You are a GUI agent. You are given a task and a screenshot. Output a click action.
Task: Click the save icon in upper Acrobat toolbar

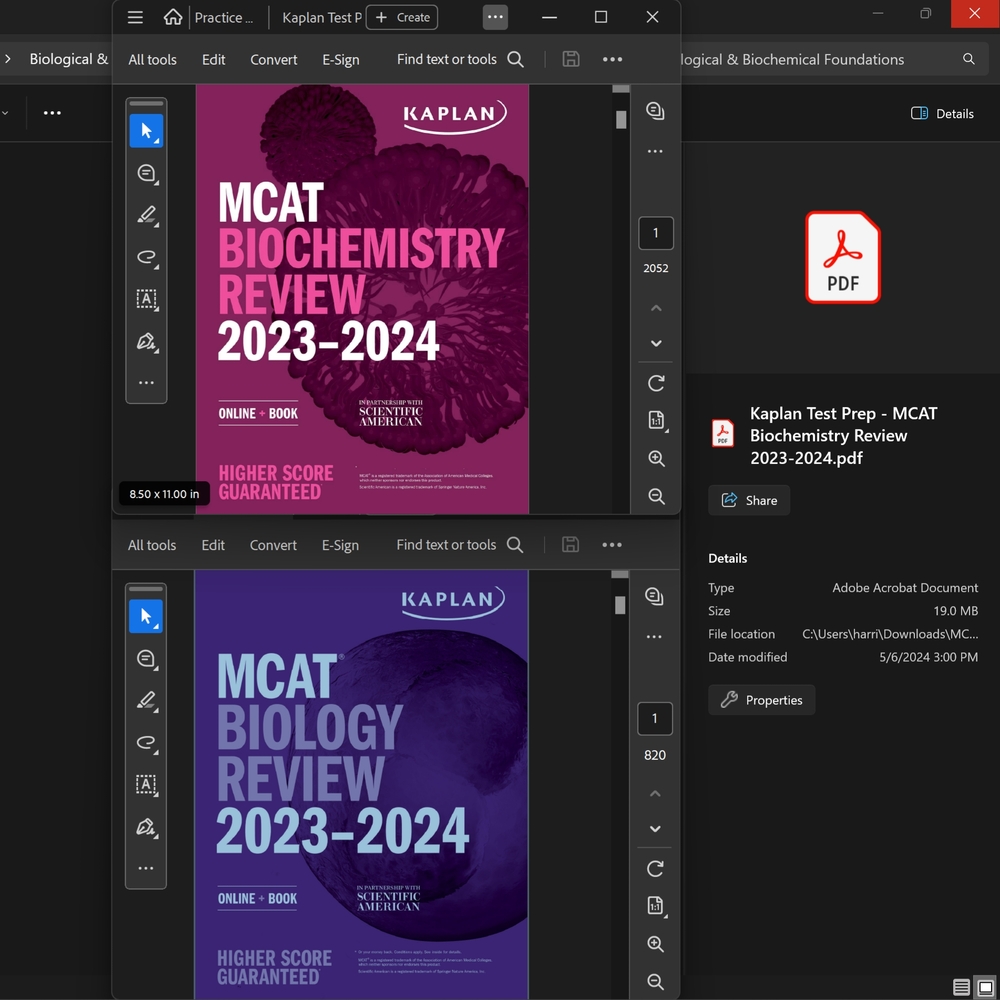click(x=571, y=59)
